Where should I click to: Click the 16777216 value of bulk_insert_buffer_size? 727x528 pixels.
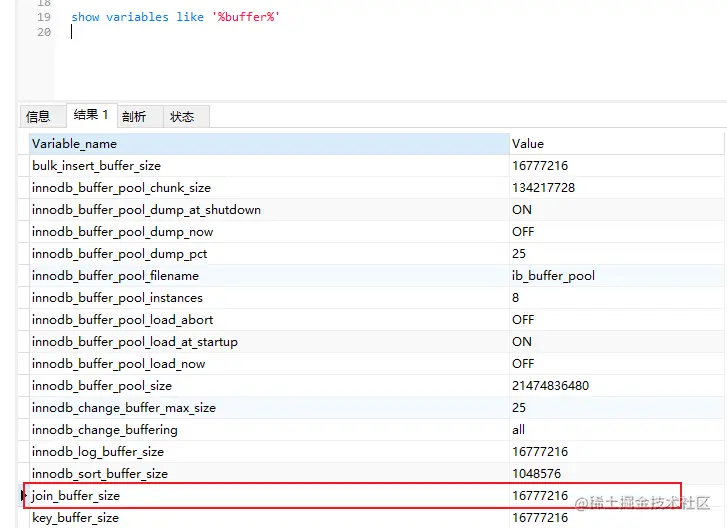pos(540,165)
